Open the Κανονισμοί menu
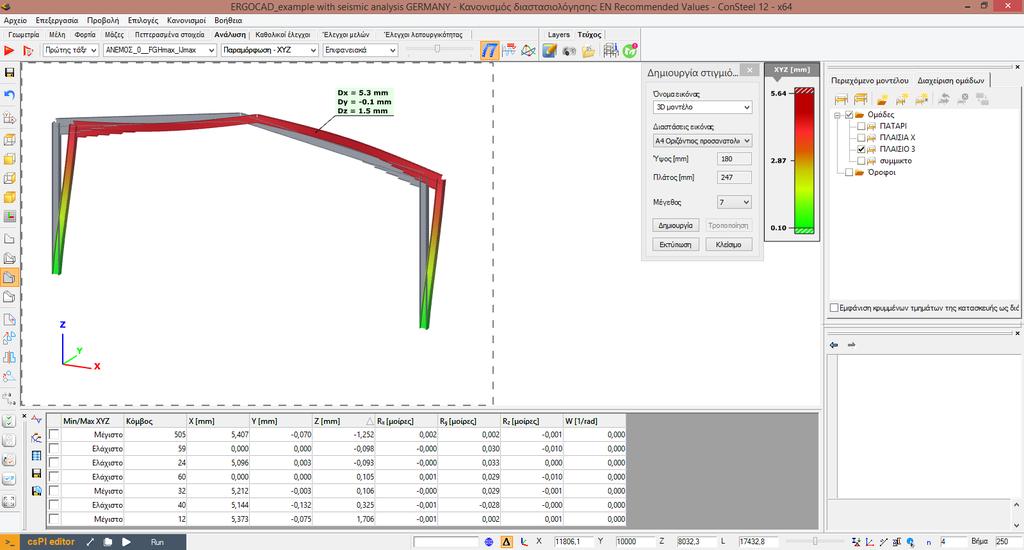1024x550 pixels. tap(186, 20)
